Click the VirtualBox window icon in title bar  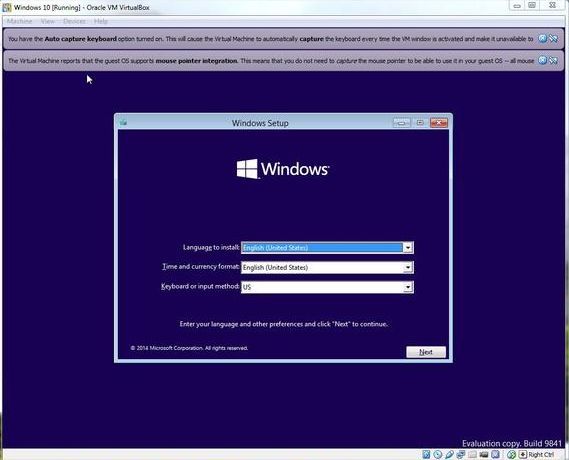click(7, 7)
